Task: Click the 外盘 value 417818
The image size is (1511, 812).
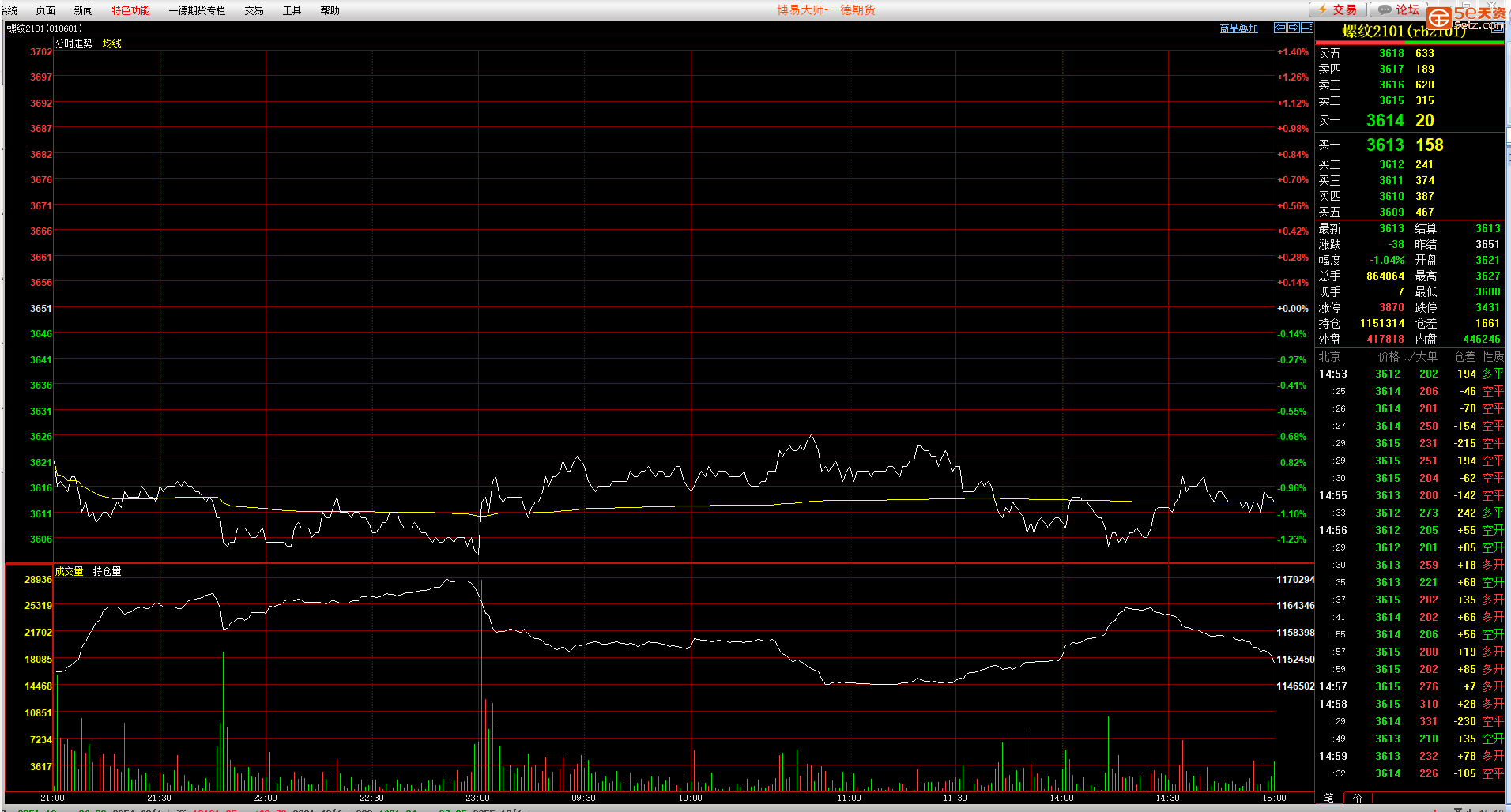Action: pyautogui.click(x=1385, y=339)
